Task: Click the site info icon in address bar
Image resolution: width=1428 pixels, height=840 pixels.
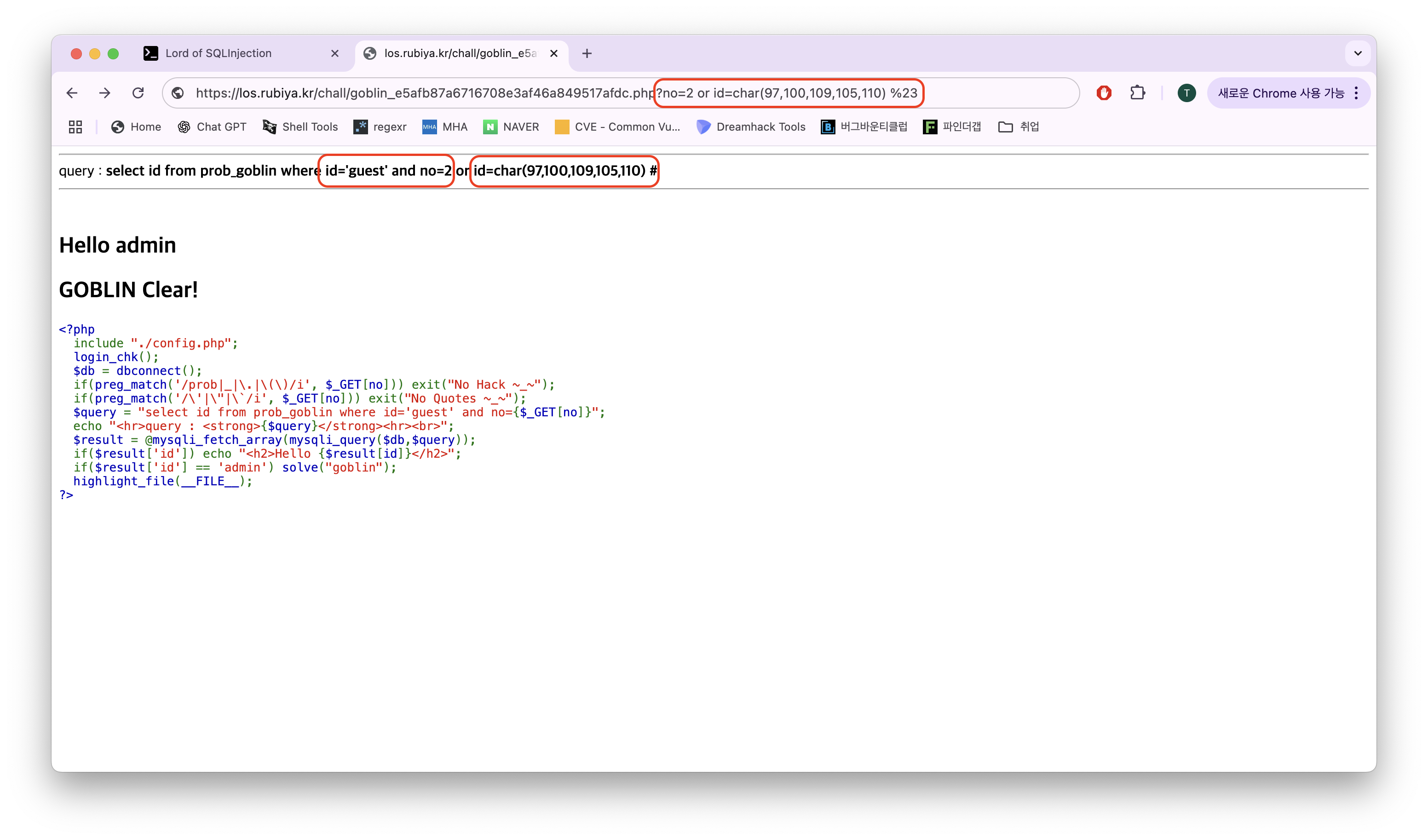Action: 178,93
